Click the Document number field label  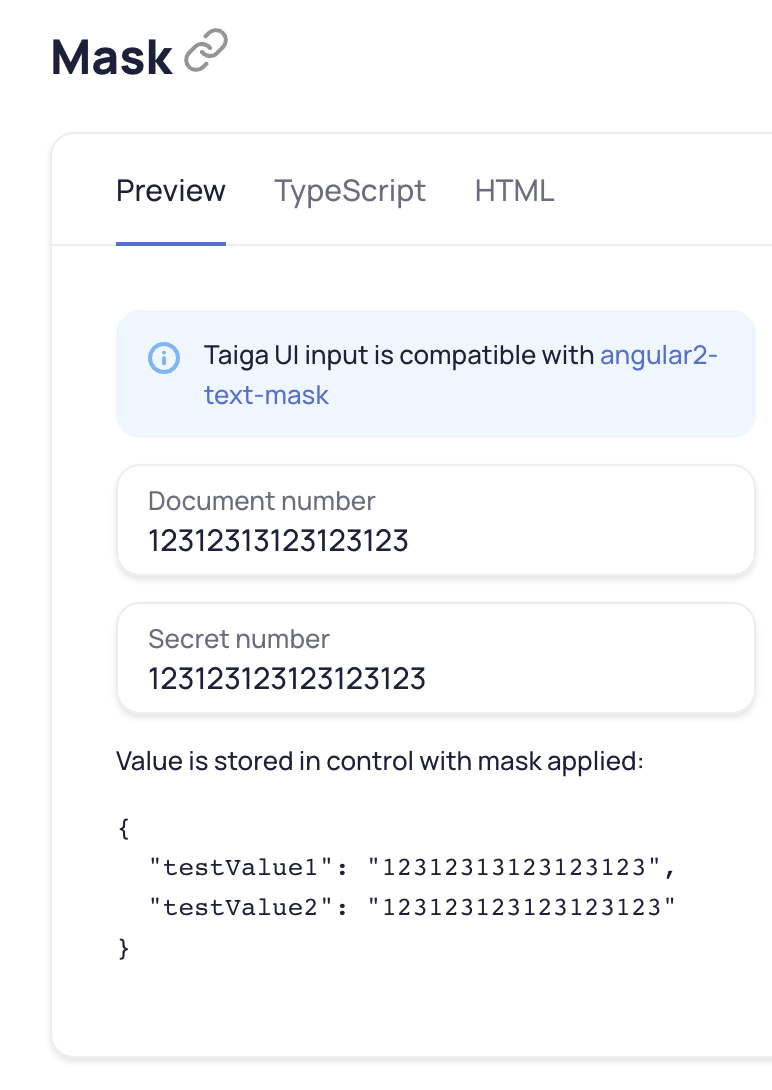click(x=261, y=500)
